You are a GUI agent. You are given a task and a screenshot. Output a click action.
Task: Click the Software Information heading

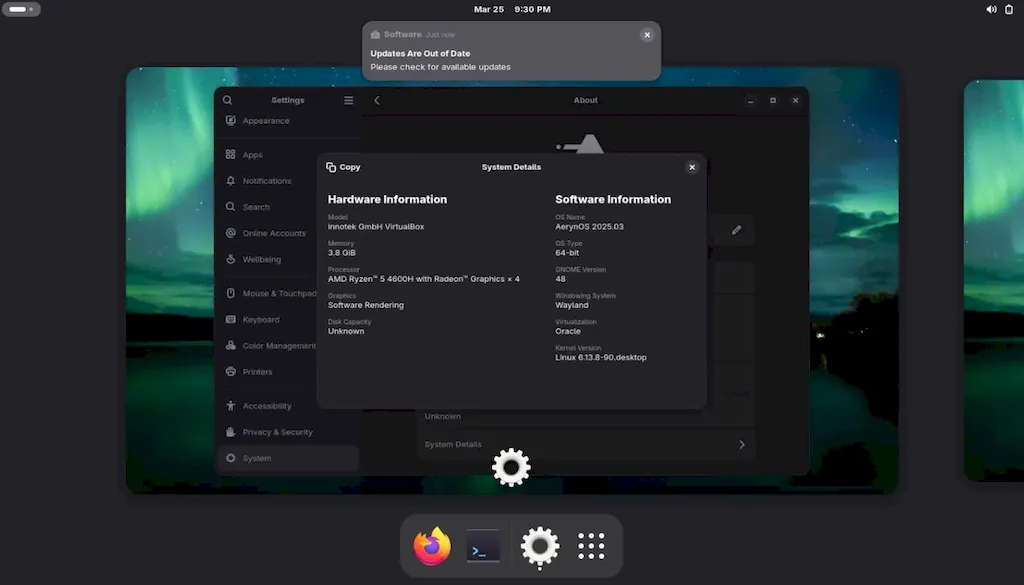click(613, 199)
